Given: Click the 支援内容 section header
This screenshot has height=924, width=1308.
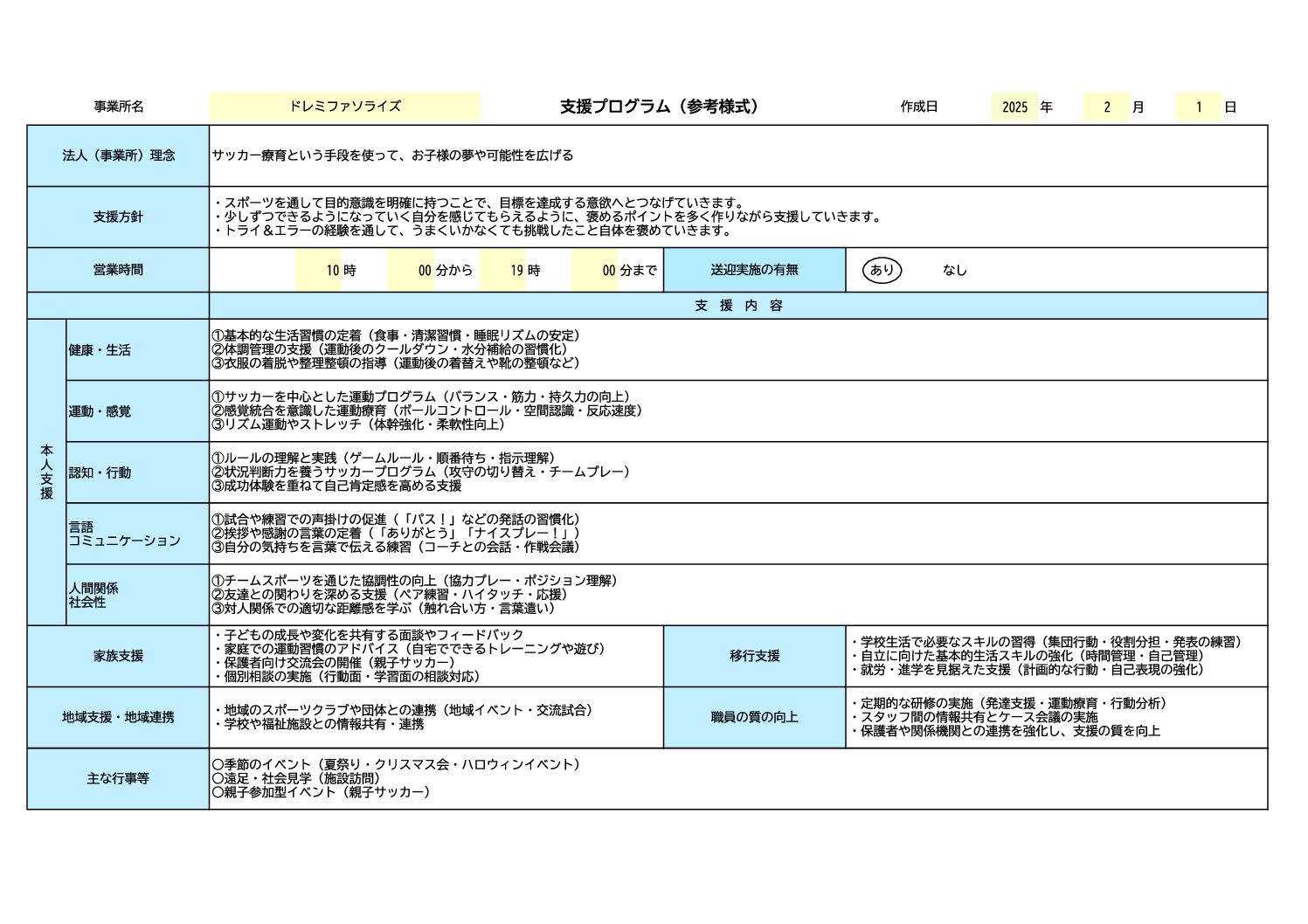Looking at the screenshot, I should [738, 306].
